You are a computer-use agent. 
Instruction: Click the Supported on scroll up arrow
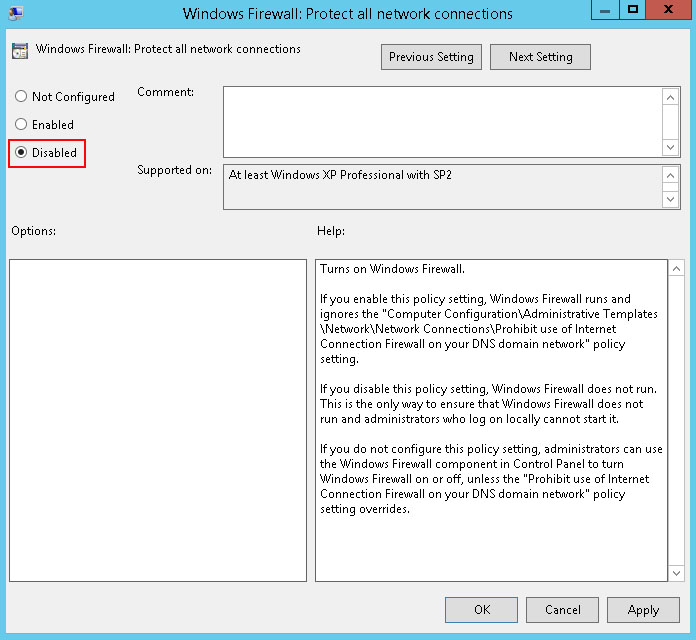(671, 176)
